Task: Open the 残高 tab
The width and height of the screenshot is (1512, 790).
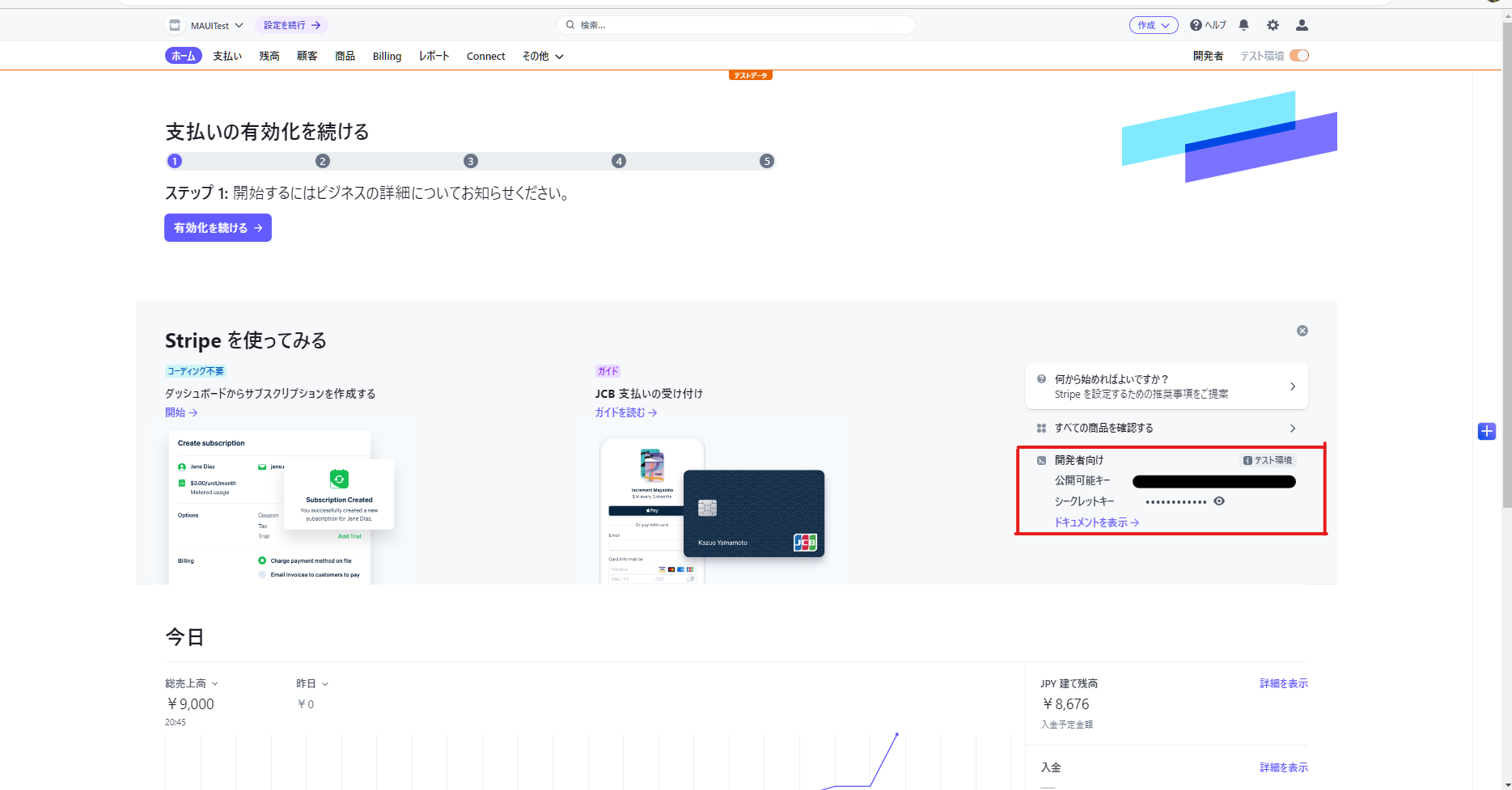Action: [x=269, y=56]
